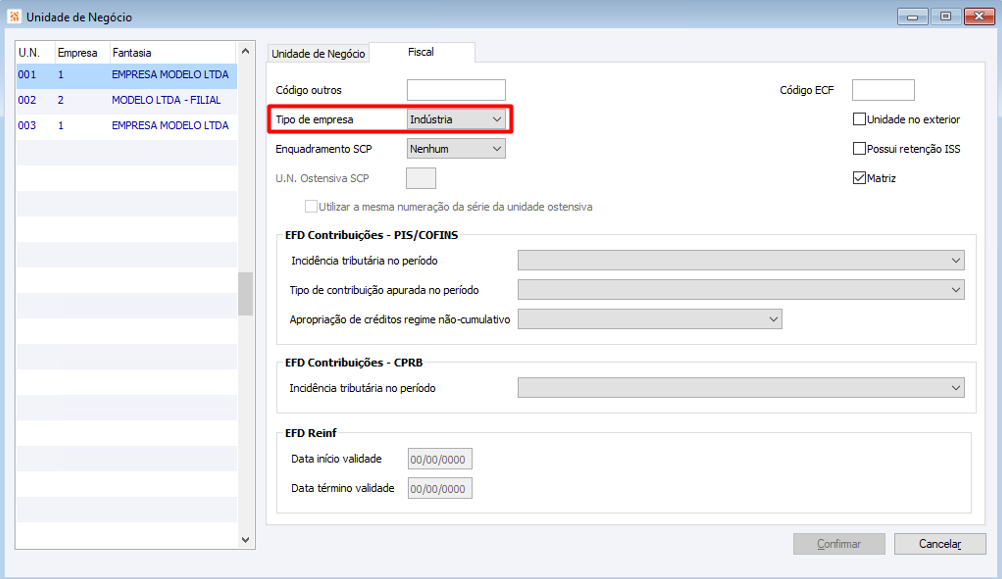The width and height of the screenshot is (1002, 579).
Task: Click the U.N. column header
Action: 35,53
